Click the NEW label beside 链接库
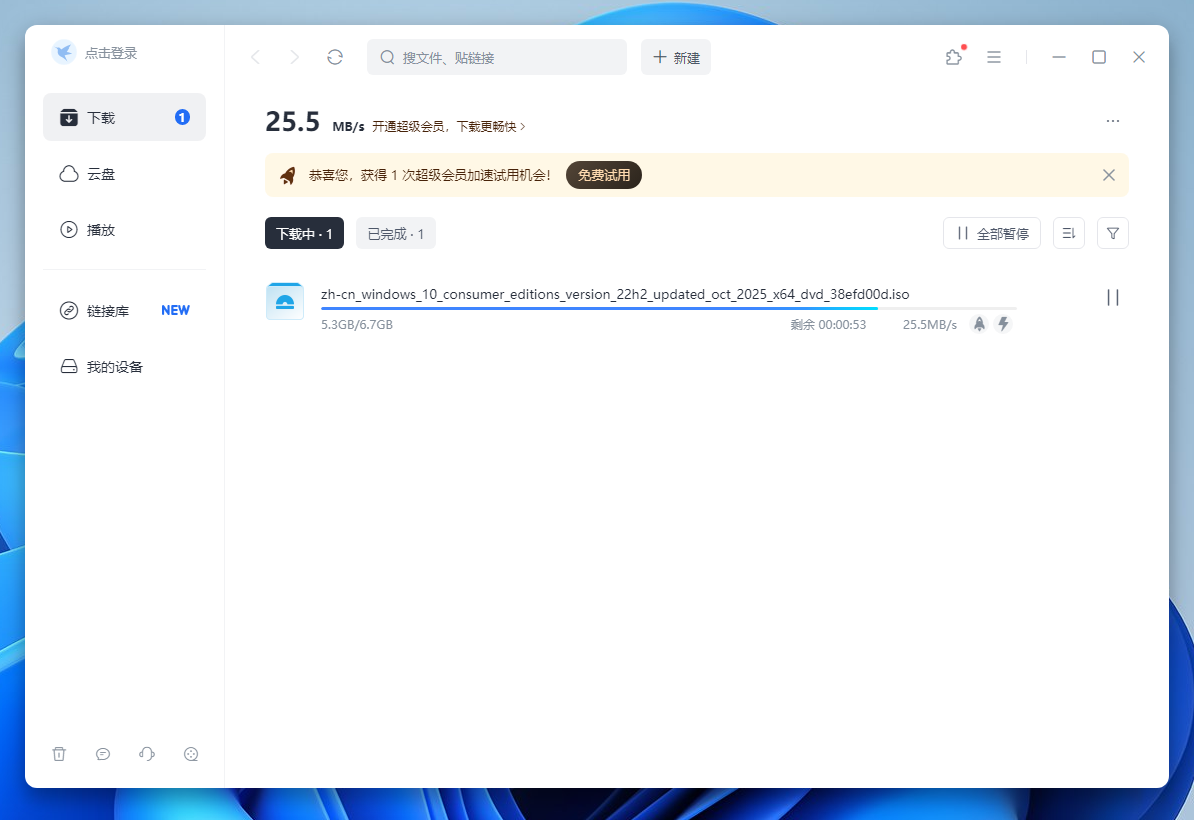 pos(175,311)
